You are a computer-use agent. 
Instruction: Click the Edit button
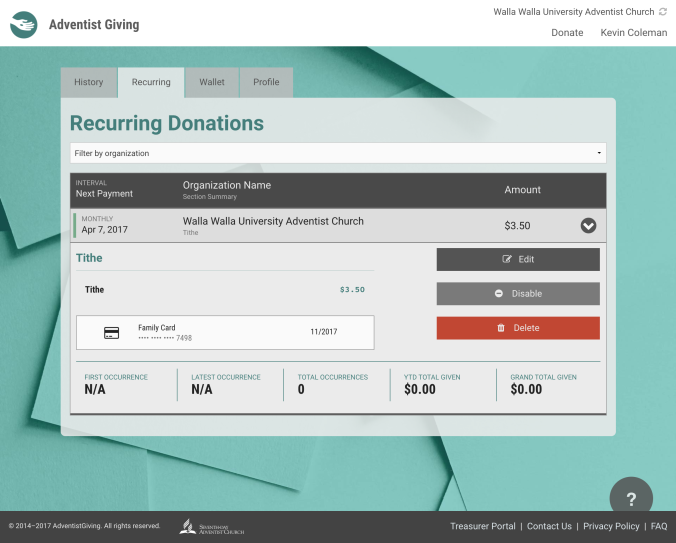(x=518, y=259)
